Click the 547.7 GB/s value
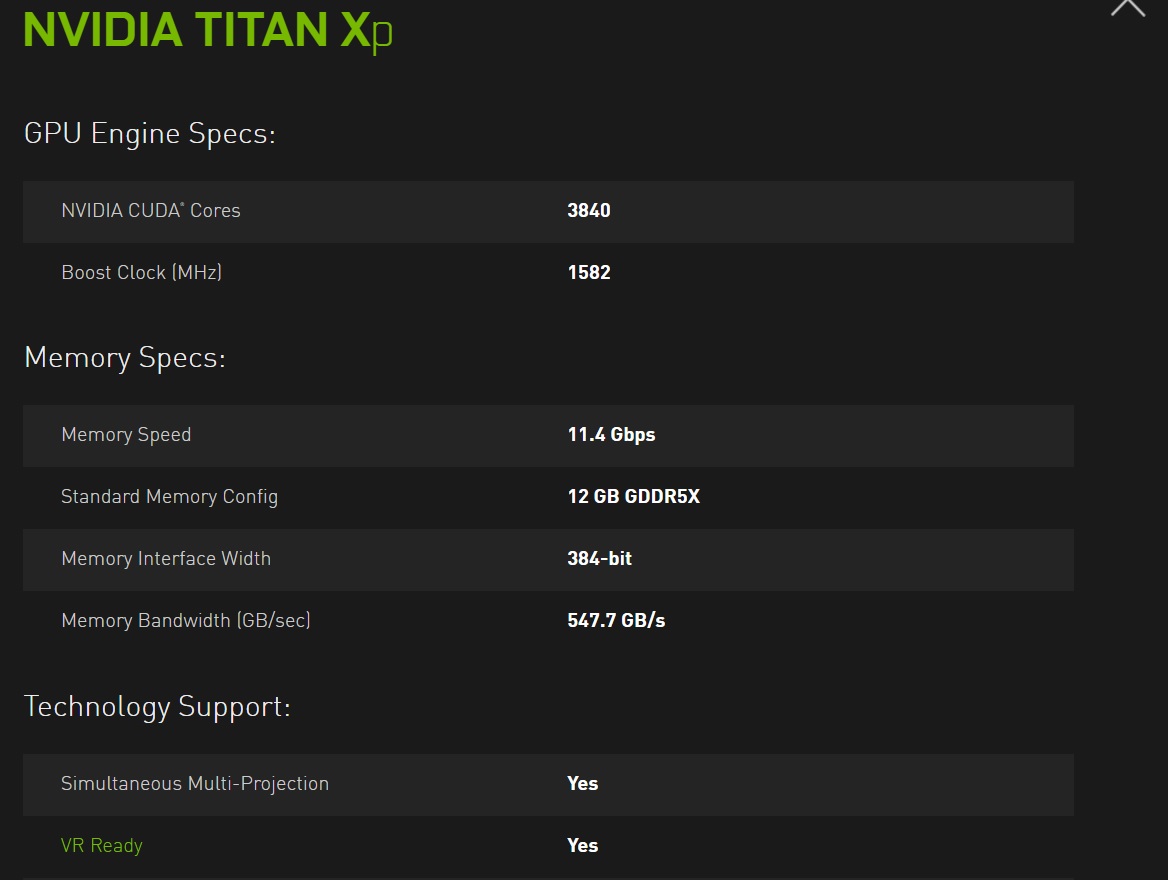 616,621
